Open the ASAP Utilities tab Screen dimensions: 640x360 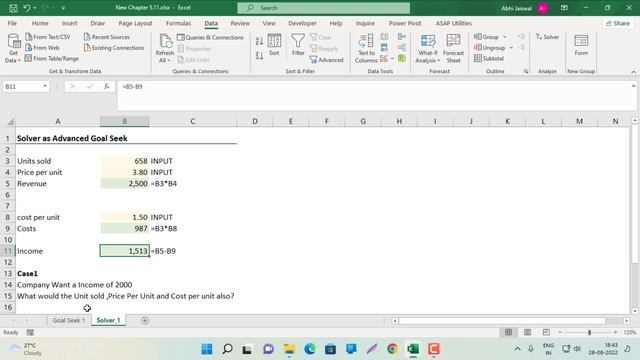pyautogui.click(x=453, y=23)
